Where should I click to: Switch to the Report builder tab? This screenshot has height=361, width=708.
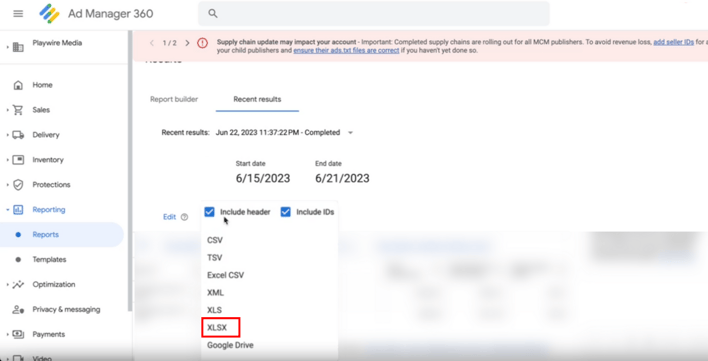click(174, 99)
